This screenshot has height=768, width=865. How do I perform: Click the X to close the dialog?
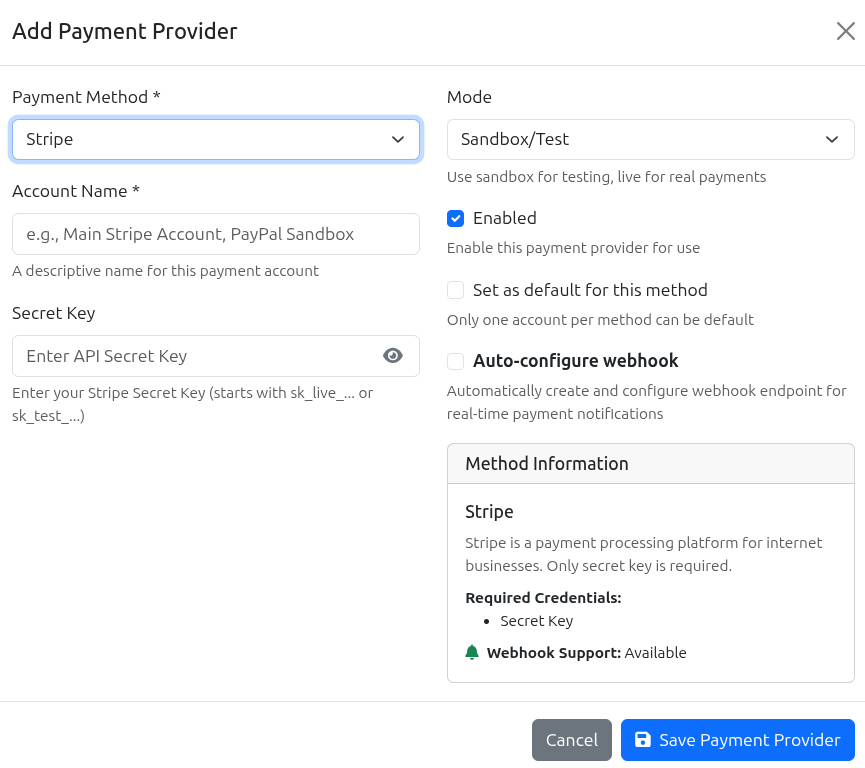(x=845, y=31)
